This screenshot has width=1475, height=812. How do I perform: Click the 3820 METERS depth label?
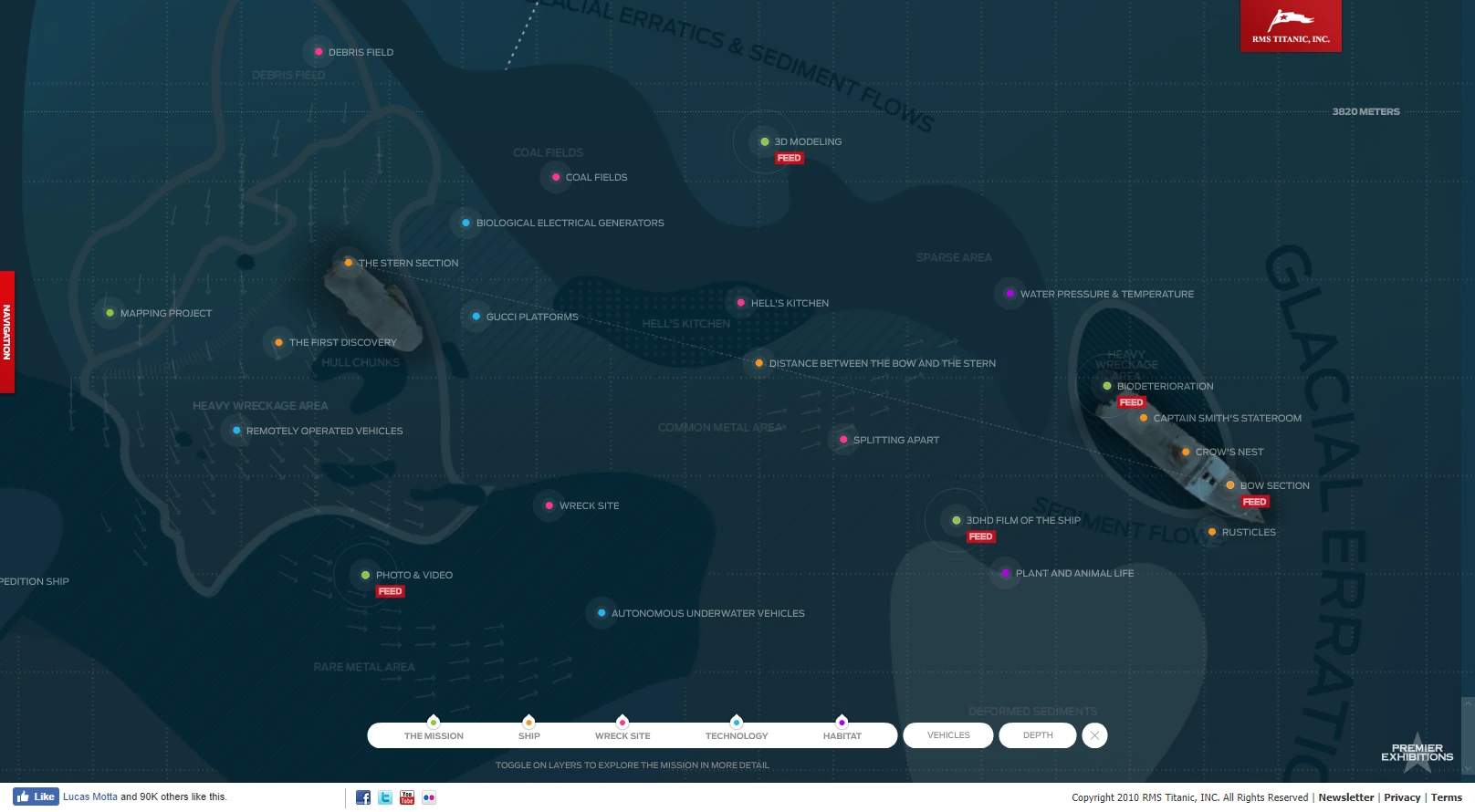1365,111
